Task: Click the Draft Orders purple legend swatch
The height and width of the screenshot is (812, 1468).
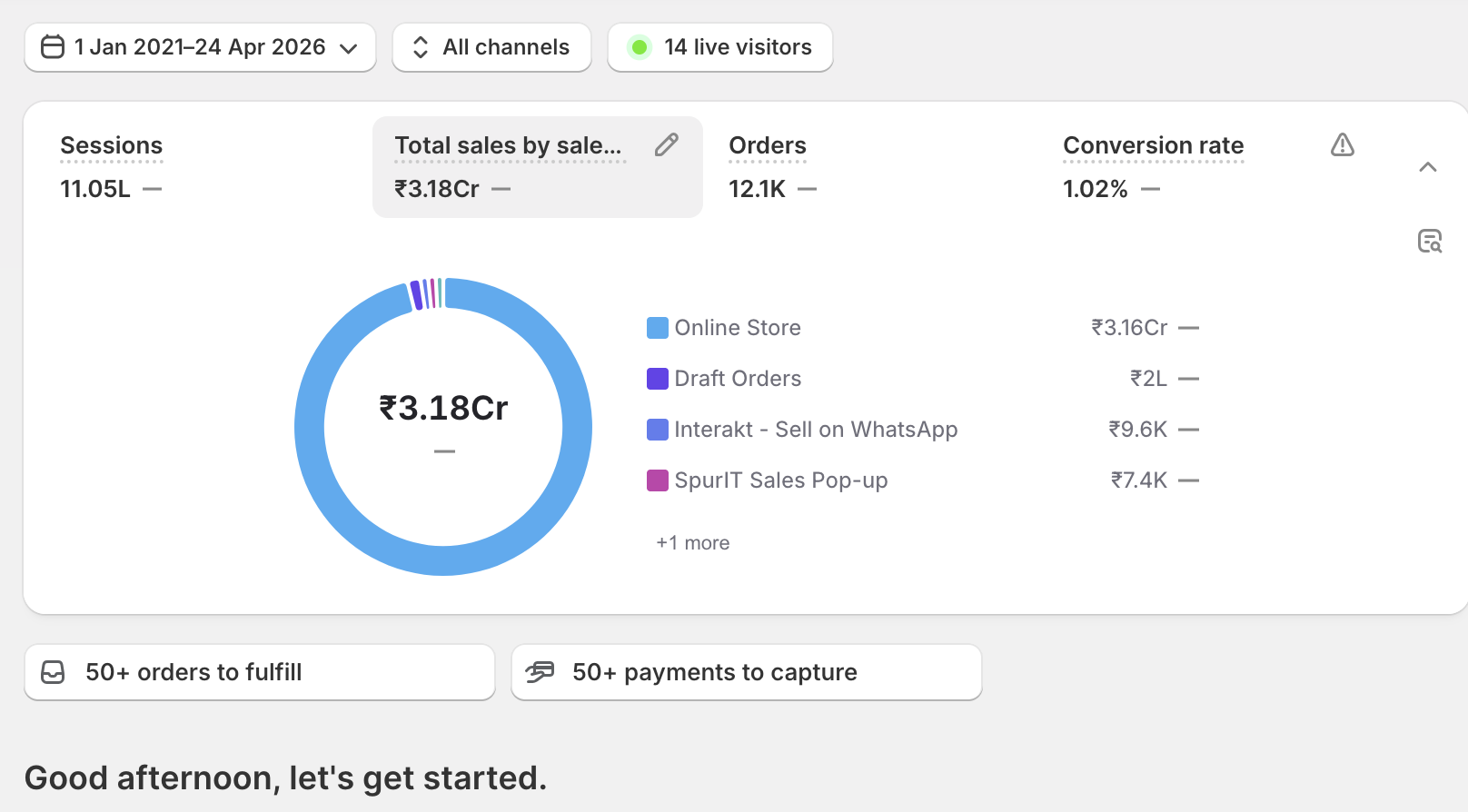Action: click(658, 379)
